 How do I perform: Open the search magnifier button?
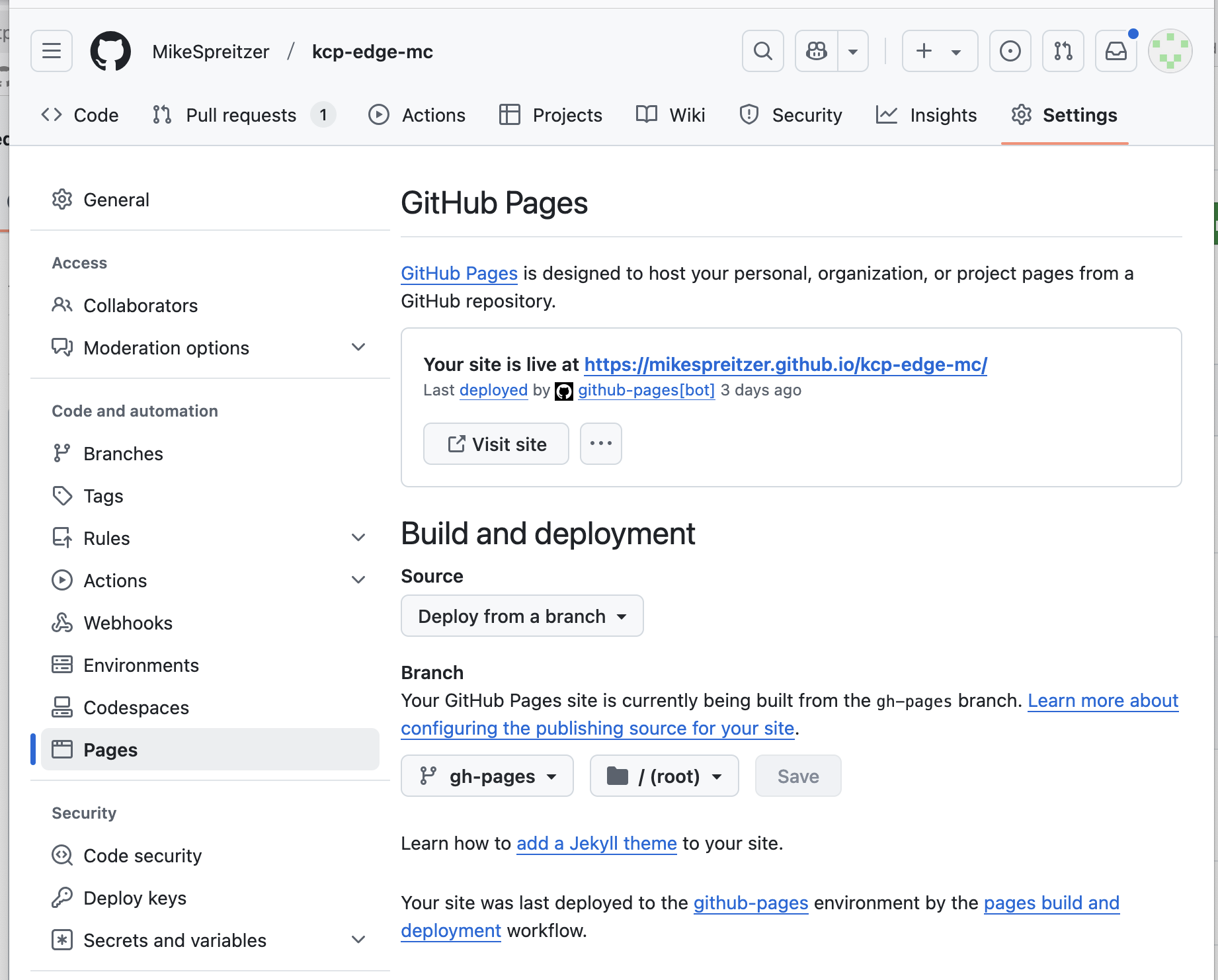(x=762, y=51)
